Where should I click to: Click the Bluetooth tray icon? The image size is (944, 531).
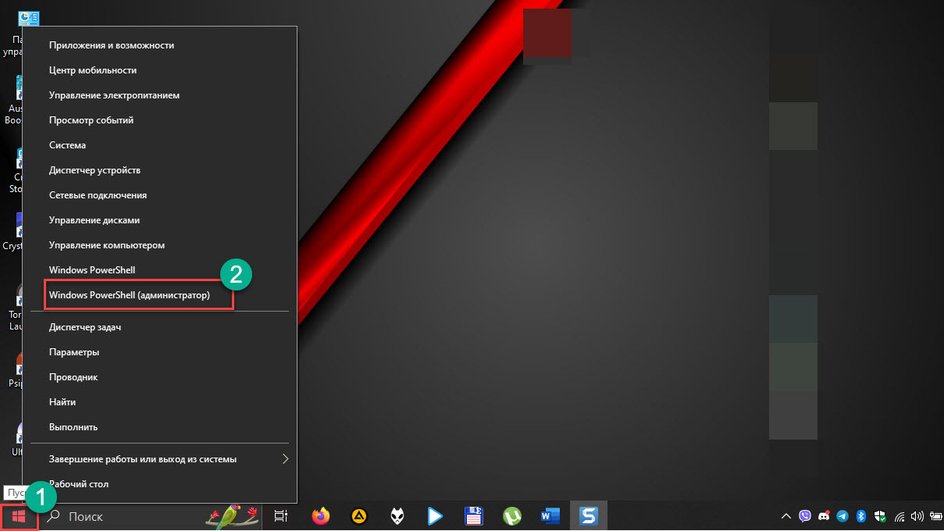(861, 516)
